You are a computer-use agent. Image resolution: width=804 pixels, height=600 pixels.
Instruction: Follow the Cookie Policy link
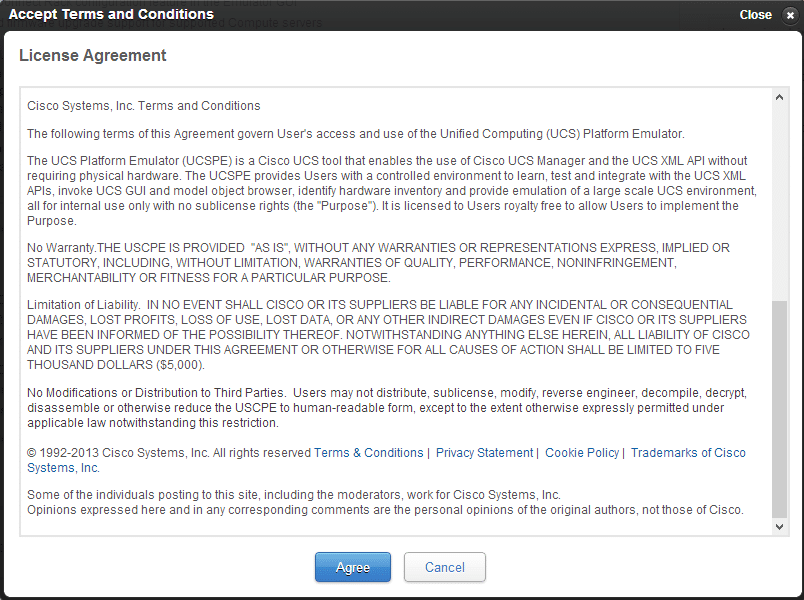click(x=582, y=453)
